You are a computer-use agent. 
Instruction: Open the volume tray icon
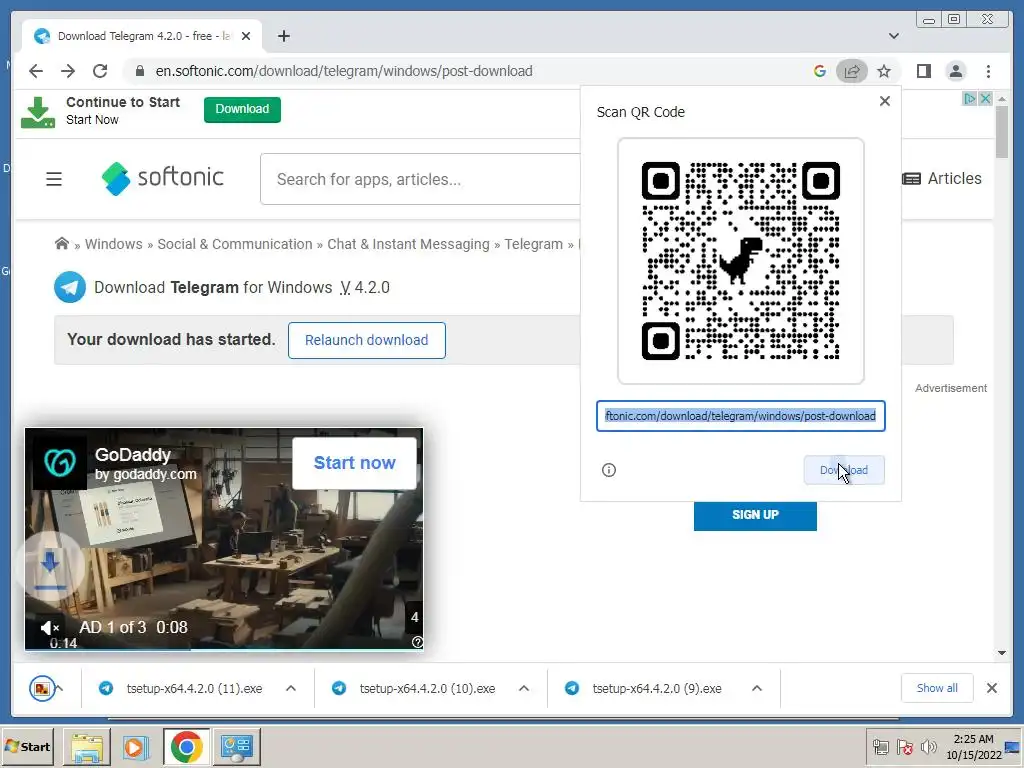pos(928,746)
